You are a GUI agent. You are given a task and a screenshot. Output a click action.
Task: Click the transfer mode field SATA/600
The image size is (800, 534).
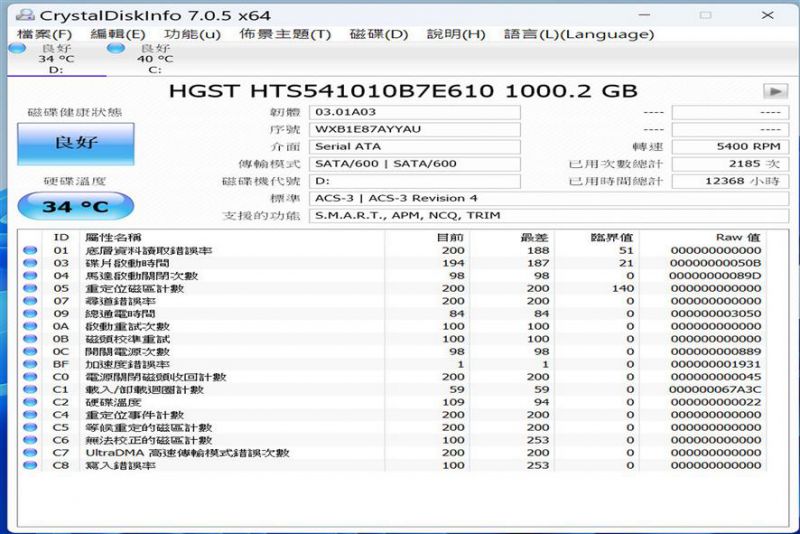coord(414,164)
